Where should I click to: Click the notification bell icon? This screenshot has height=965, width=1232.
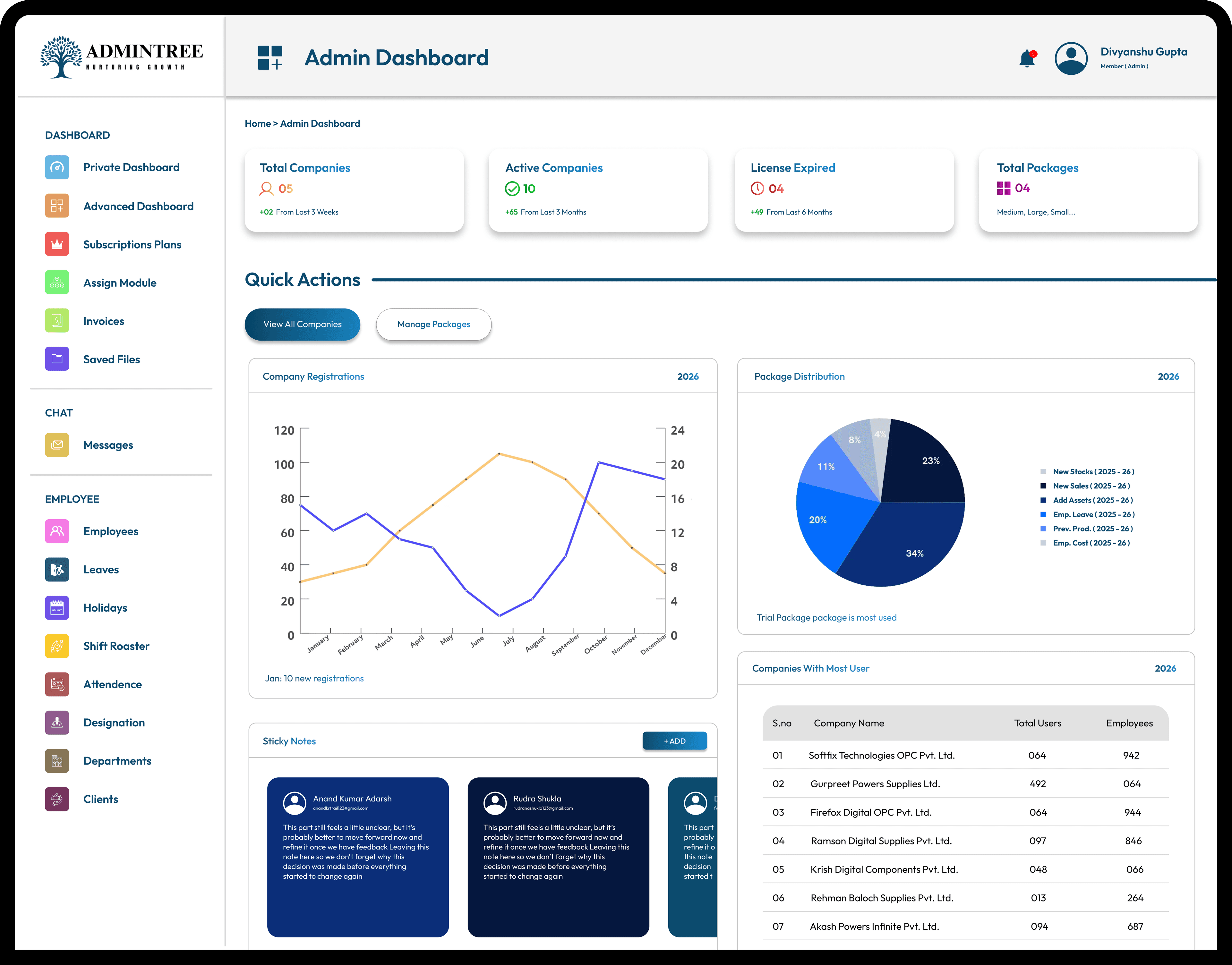1027,59
